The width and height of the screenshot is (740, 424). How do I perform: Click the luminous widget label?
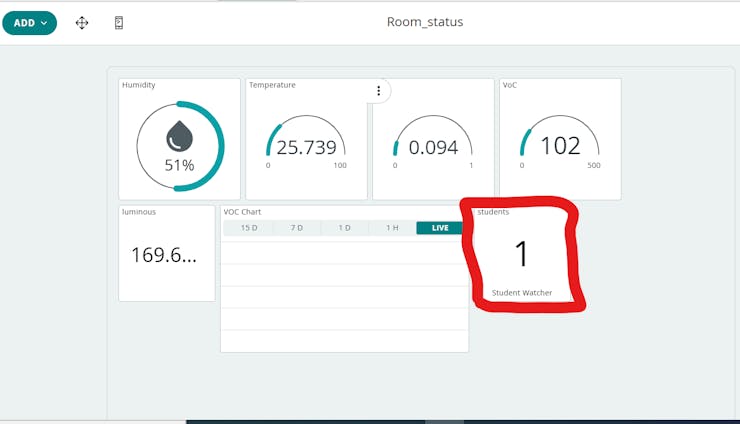tap(139, 212)
